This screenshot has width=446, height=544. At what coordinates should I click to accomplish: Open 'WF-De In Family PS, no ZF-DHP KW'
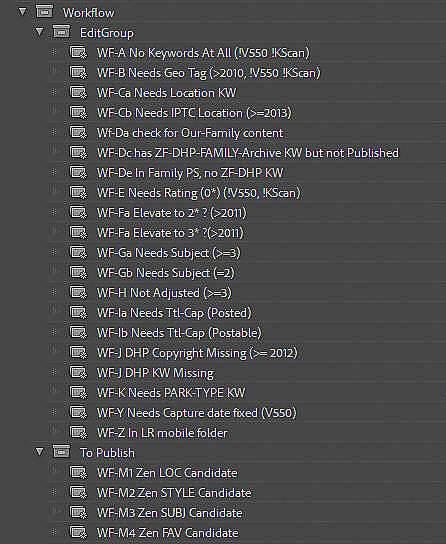[x=190, y=173]
